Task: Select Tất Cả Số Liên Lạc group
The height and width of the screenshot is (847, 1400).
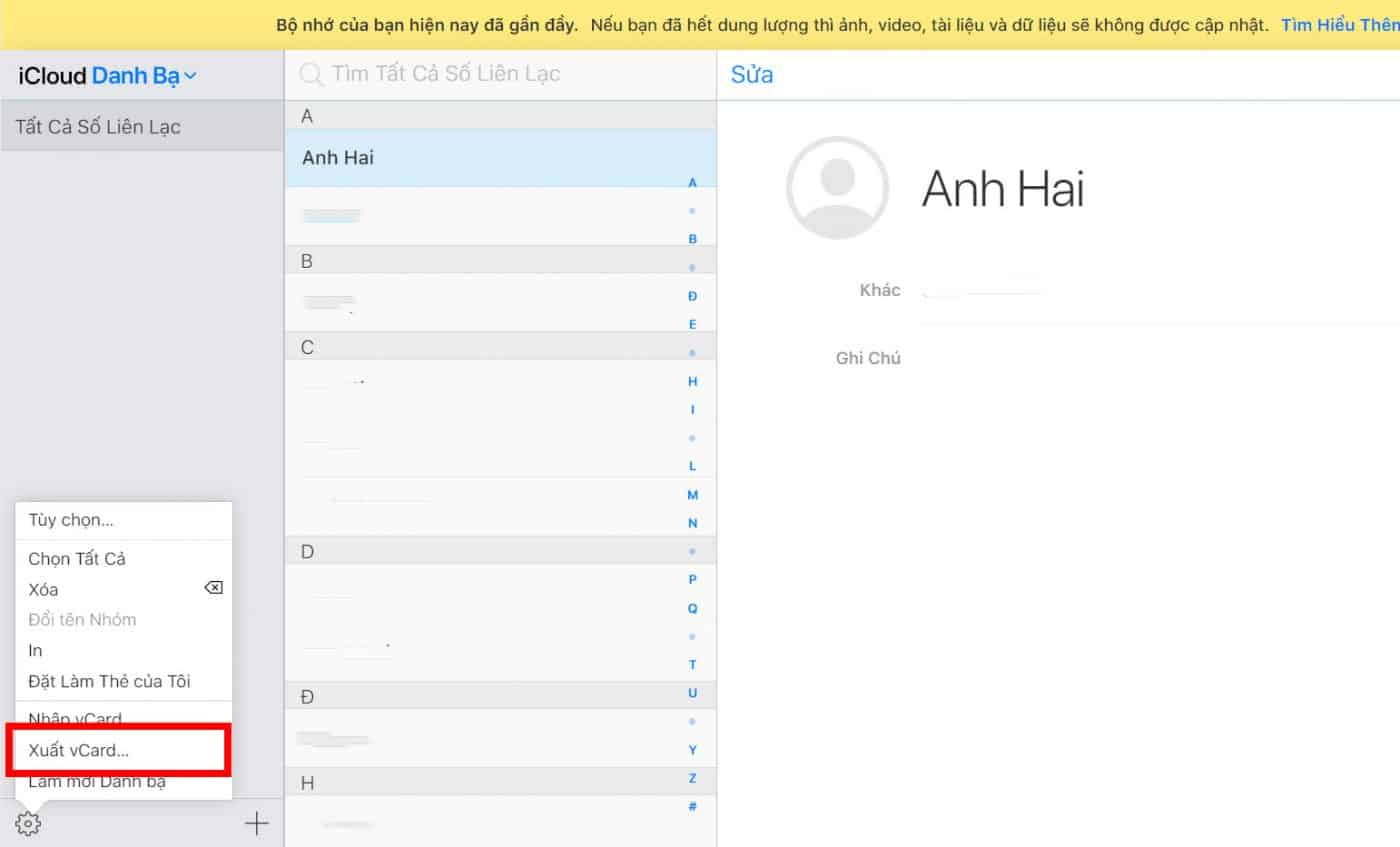Action: (98, 127)
